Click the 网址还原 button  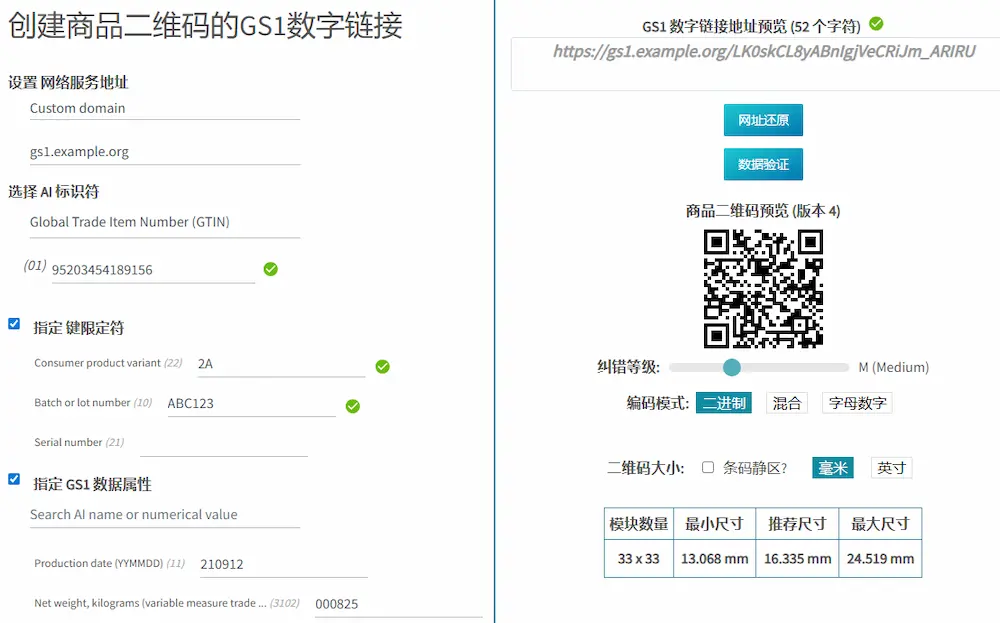tap(763, 120)
